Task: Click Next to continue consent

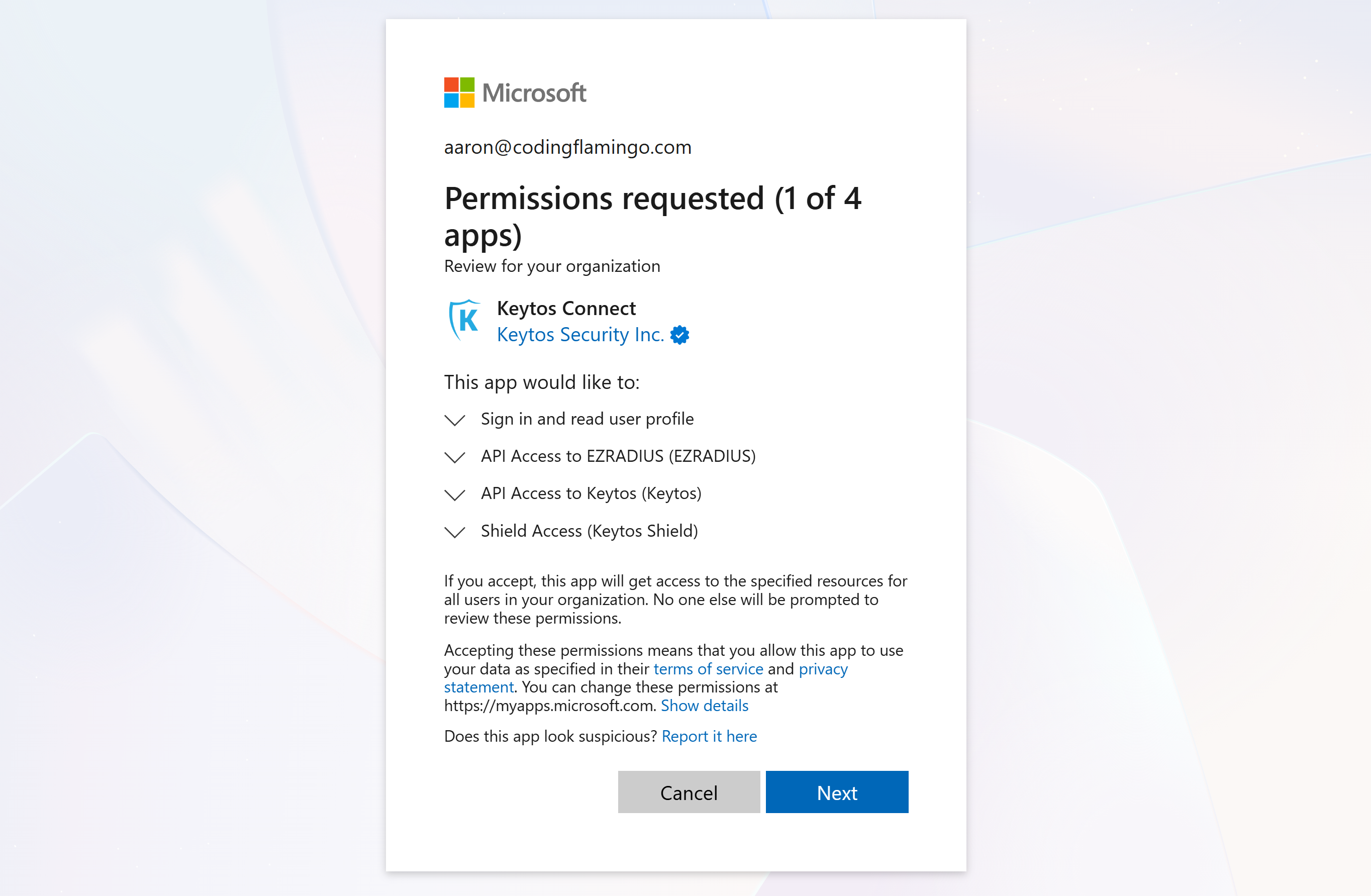Action: [x=837, y=792]
